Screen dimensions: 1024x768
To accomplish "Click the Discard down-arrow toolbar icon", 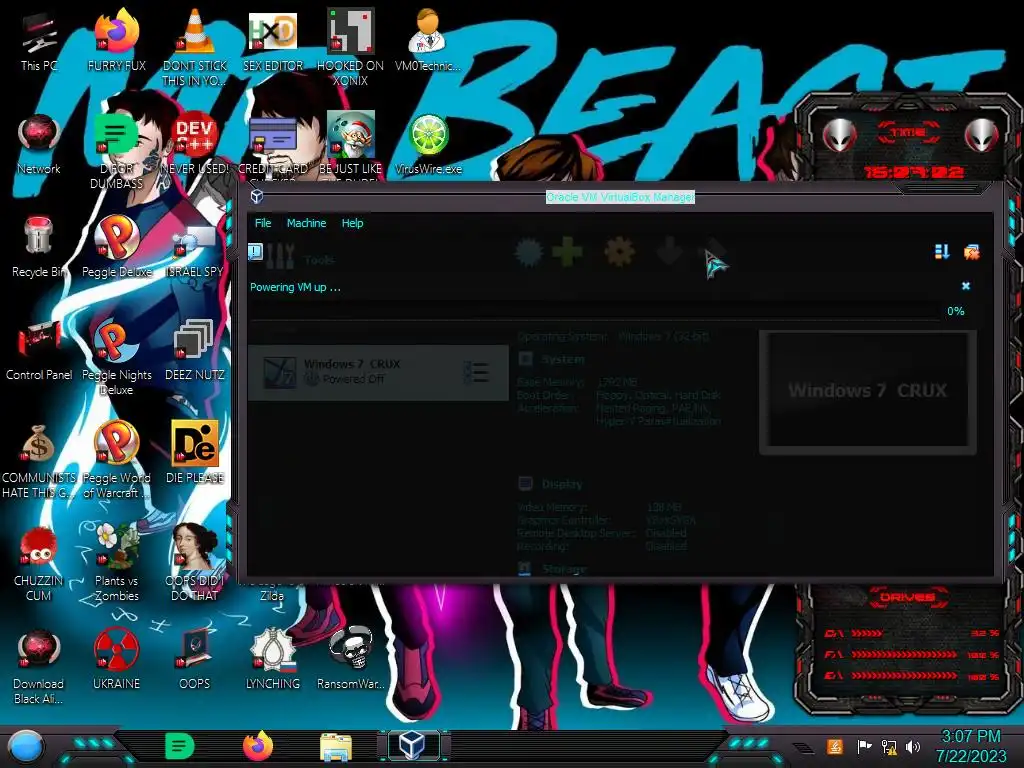I will (x=669, y=252).
